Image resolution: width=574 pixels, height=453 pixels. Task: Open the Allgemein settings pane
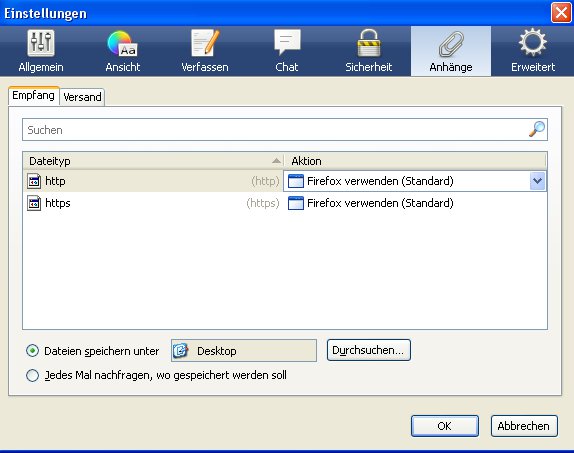click(x=41, y=51)
